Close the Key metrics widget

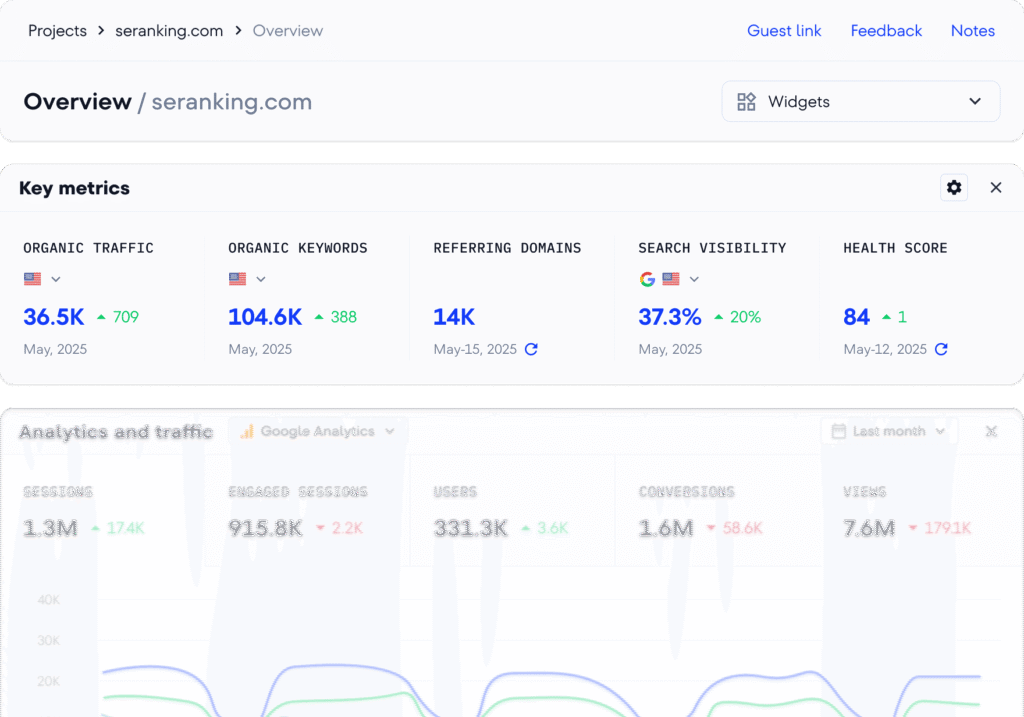996,187
